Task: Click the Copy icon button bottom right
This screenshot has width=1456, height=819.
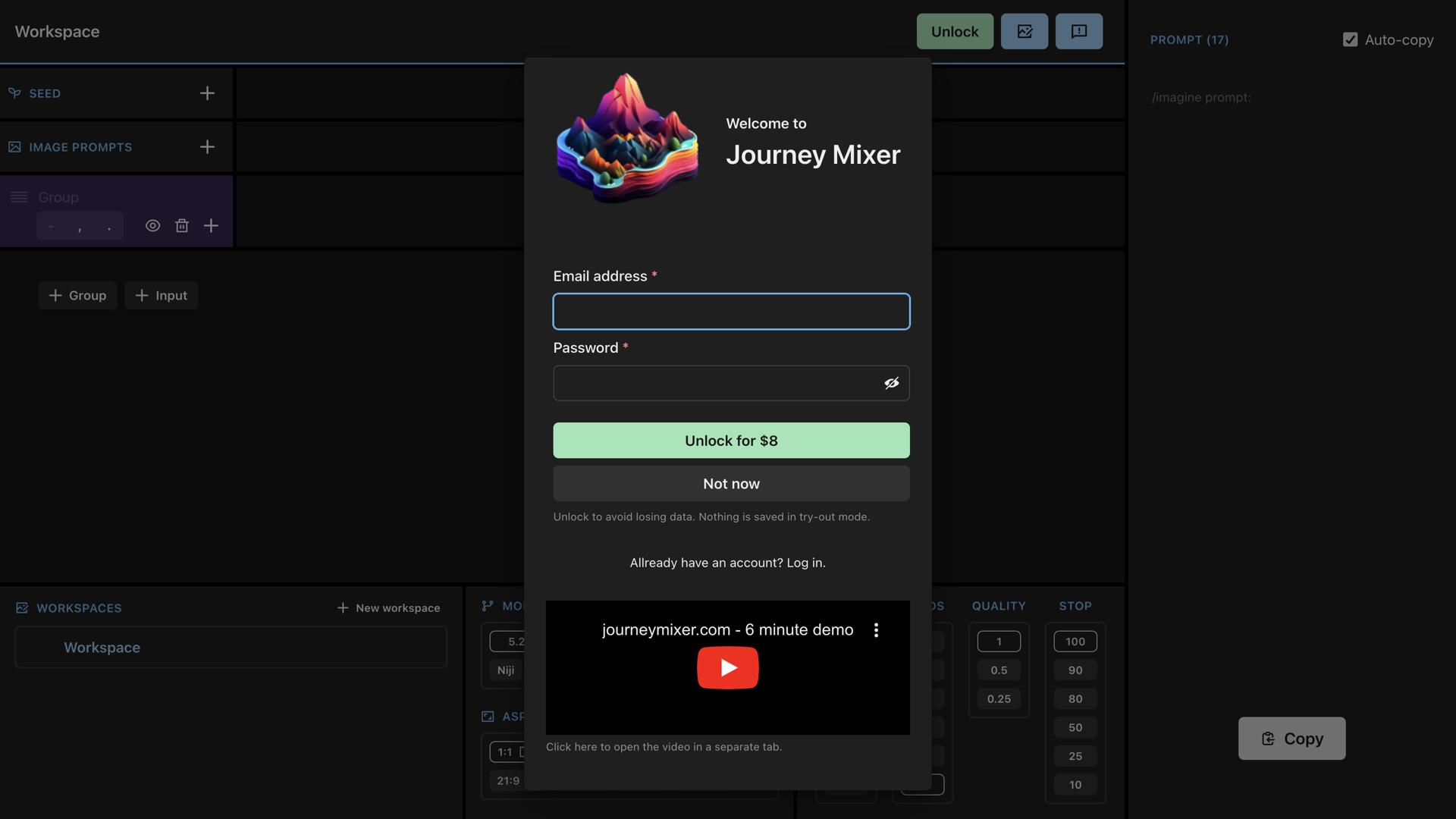Action: (1266, 739)
